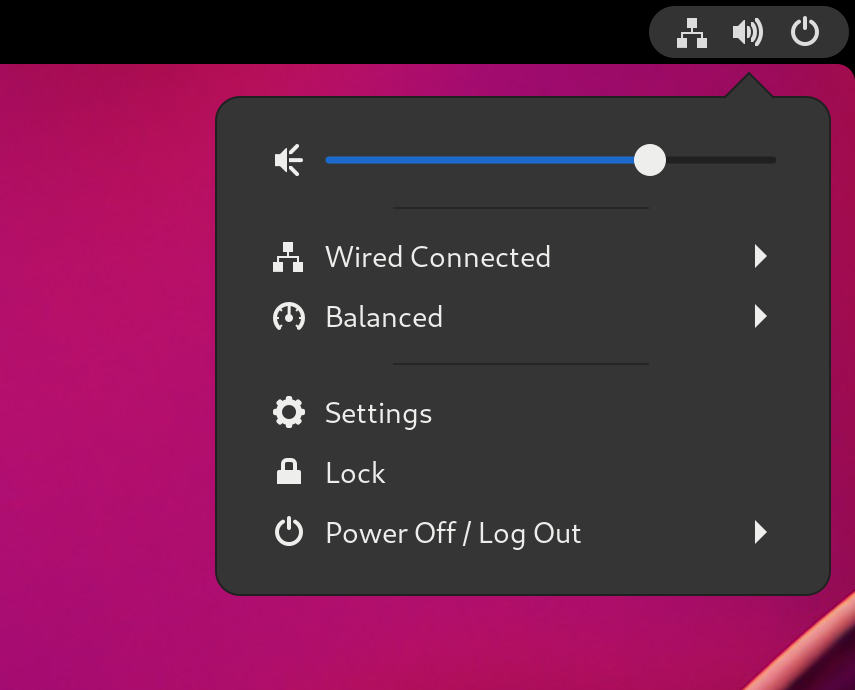Click the wired network icon in the menu

point(288,258)
